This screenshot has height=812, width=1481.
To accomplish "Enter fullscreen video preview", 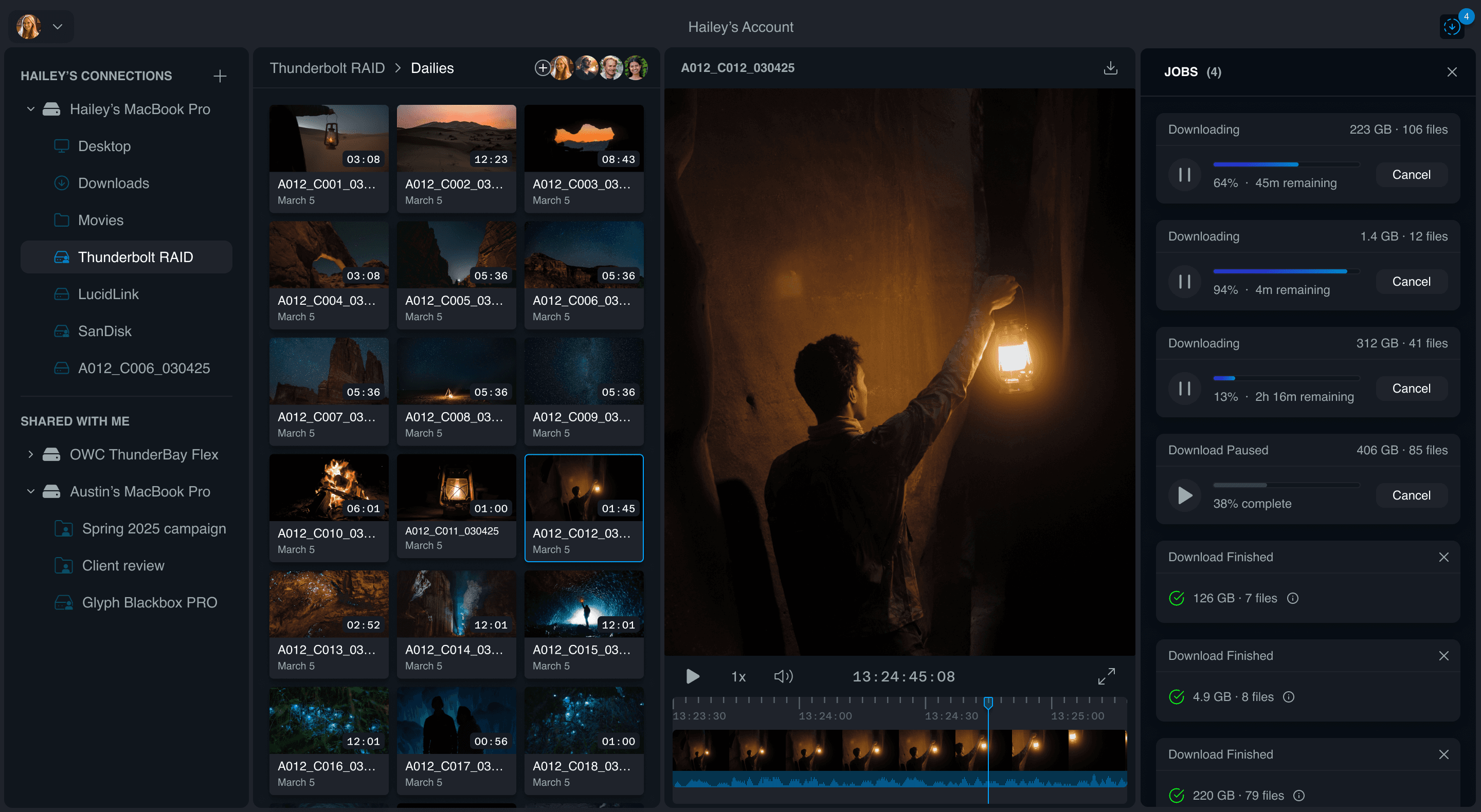I will pos(1106,676).
